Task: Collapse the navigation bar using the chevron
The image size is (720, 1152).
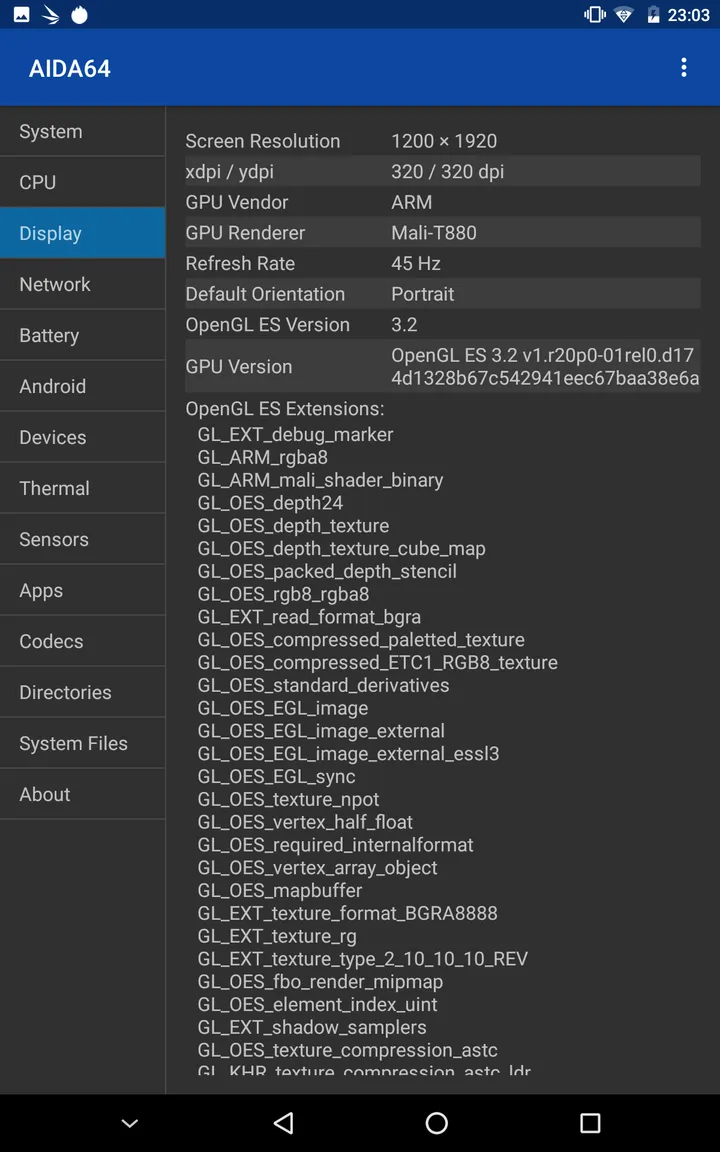Action: tap(129, 1123)
